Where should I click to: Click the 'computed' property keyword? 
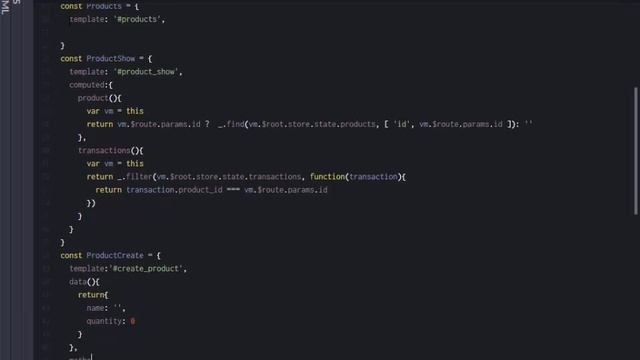(x=87, y=85)
